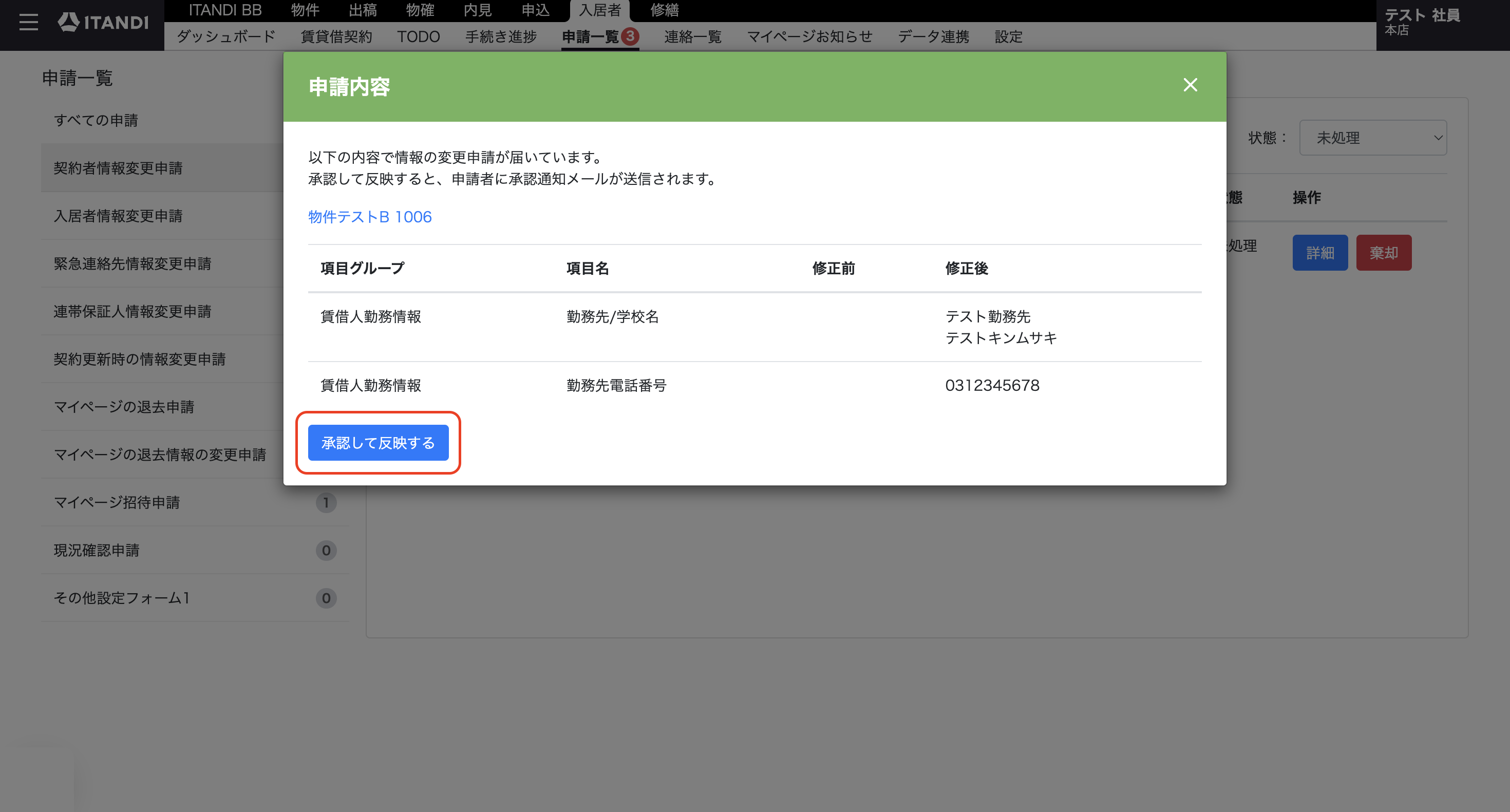Open 設定 menu item

pyautogui.click(x=1009, y=37)
